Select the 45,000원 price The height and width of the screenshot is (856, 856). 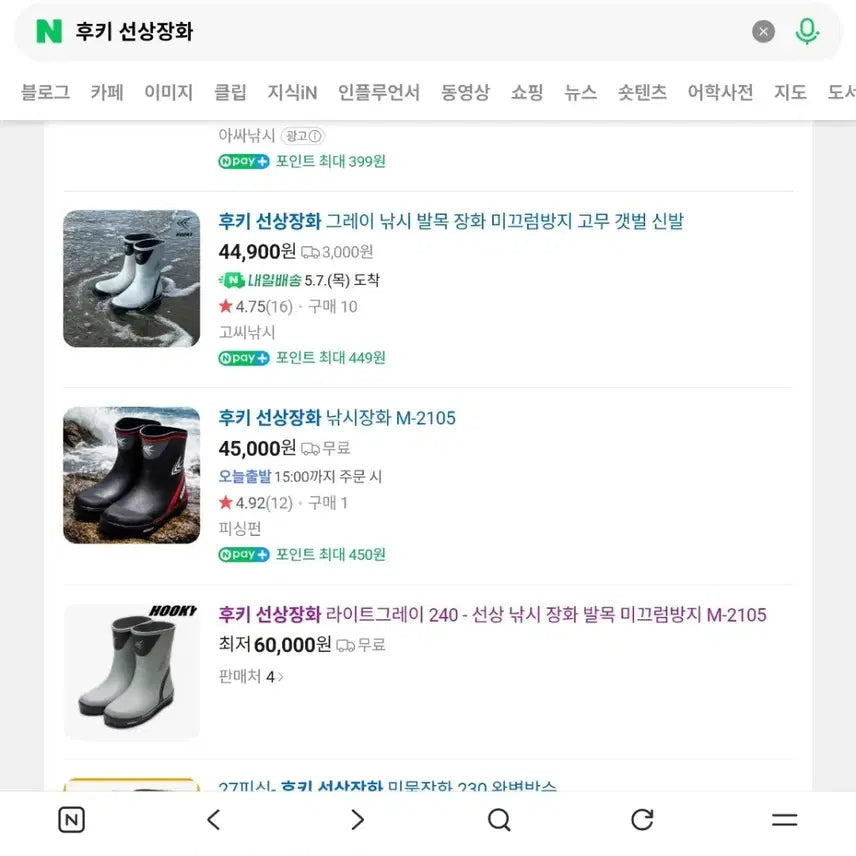(257, 448)
